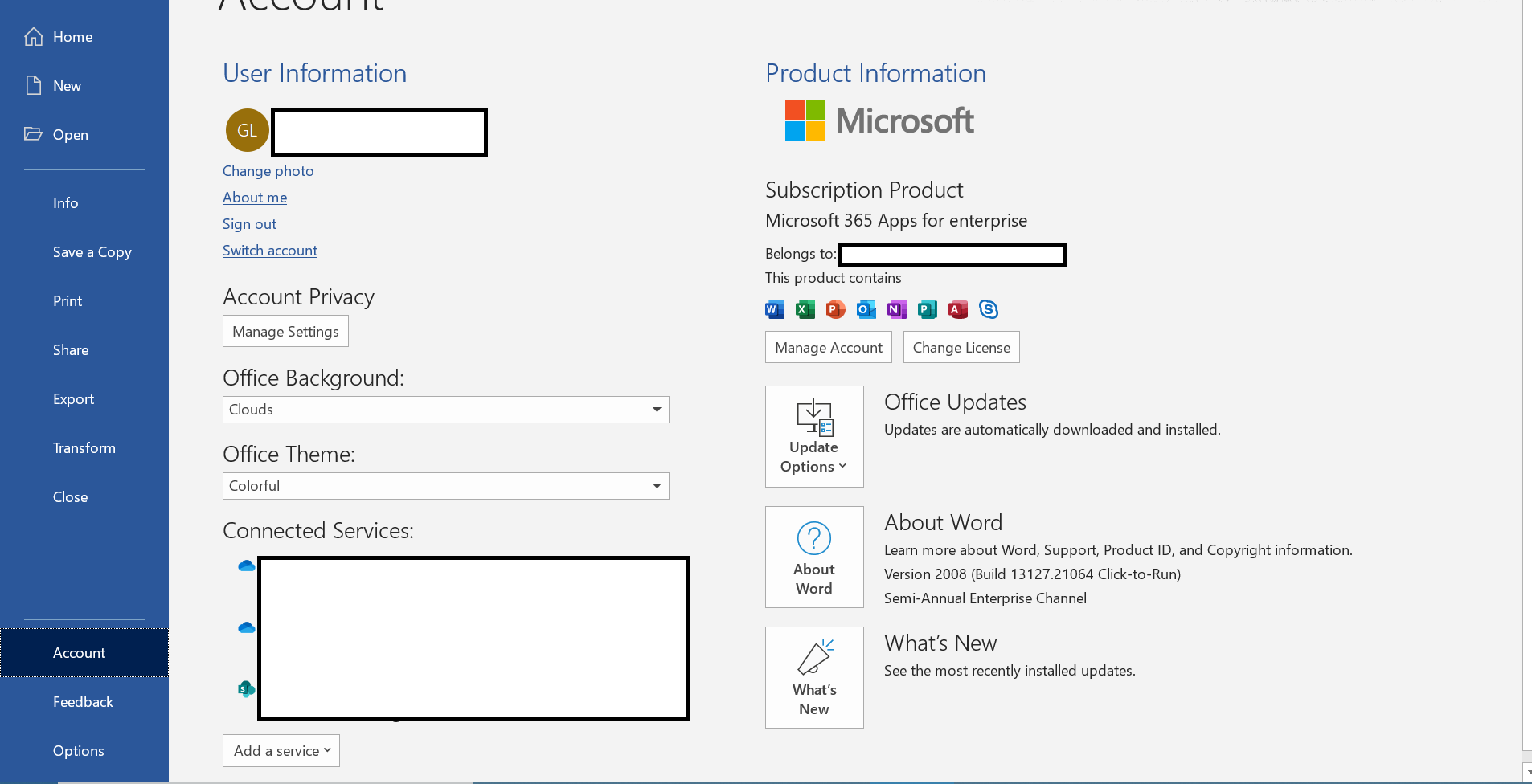1532x784 pixels.
Task: Open the Office Background dropdown showing Clouds
Action: pos(446,410)
